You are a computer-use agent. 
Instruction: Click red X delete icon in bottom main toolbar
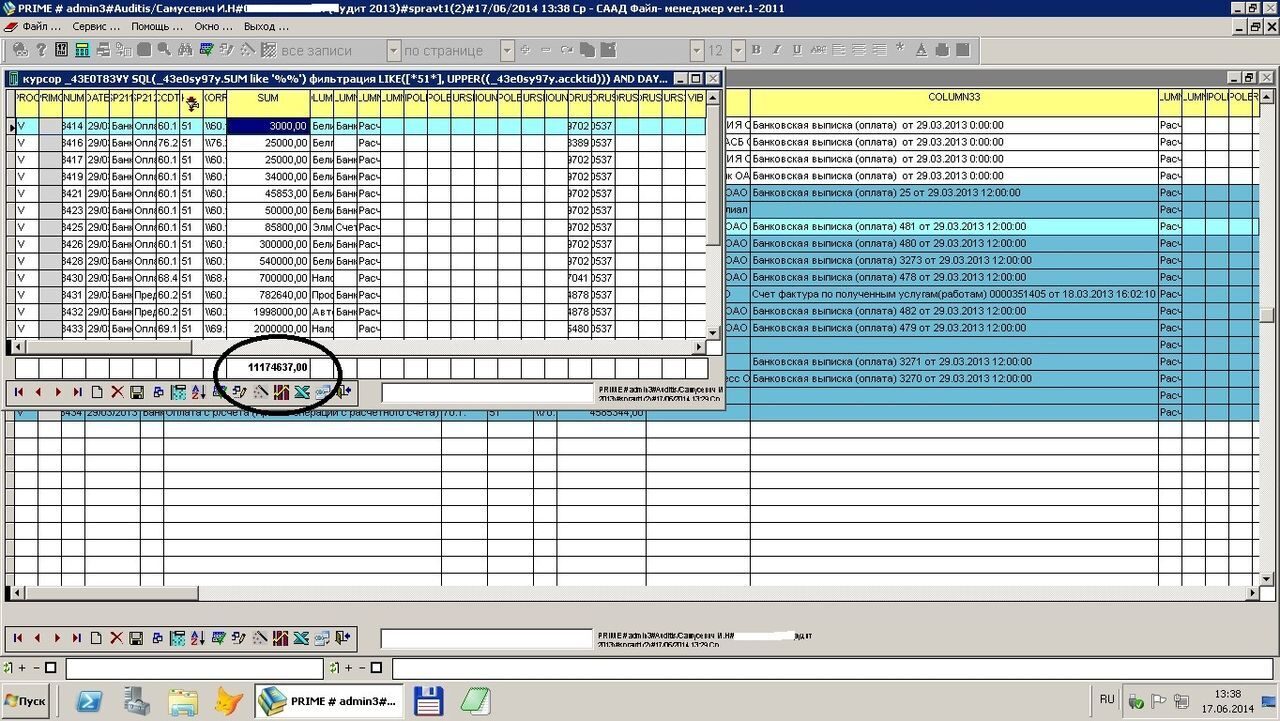117,638
